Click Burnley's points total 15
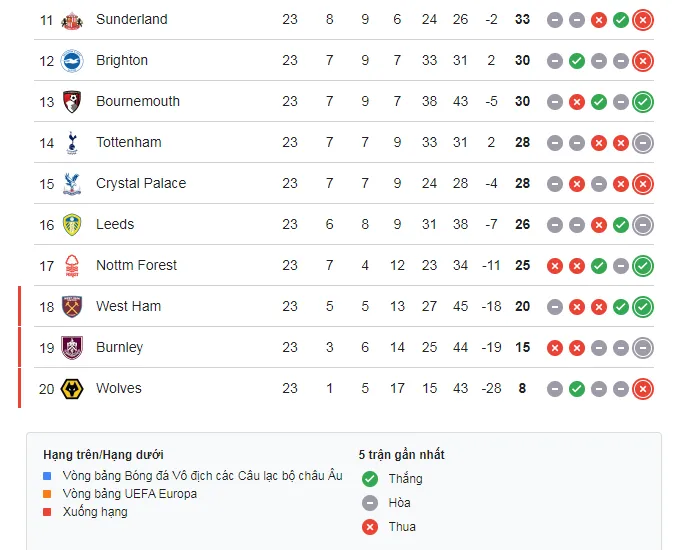The width and height of the screenshot is (676, 550). click(522, 348)
